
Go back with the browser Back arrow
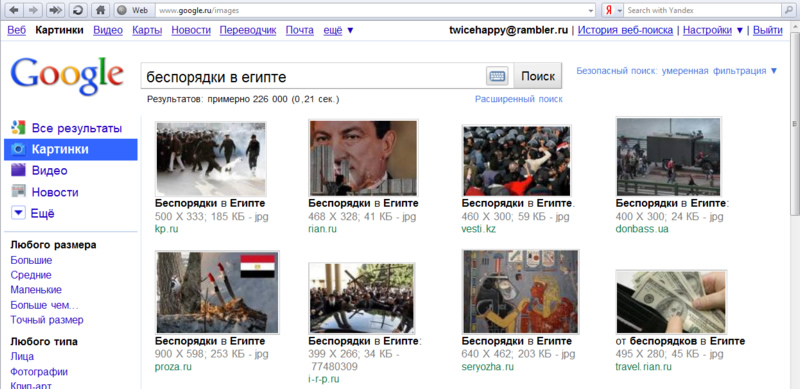[14, 10]
